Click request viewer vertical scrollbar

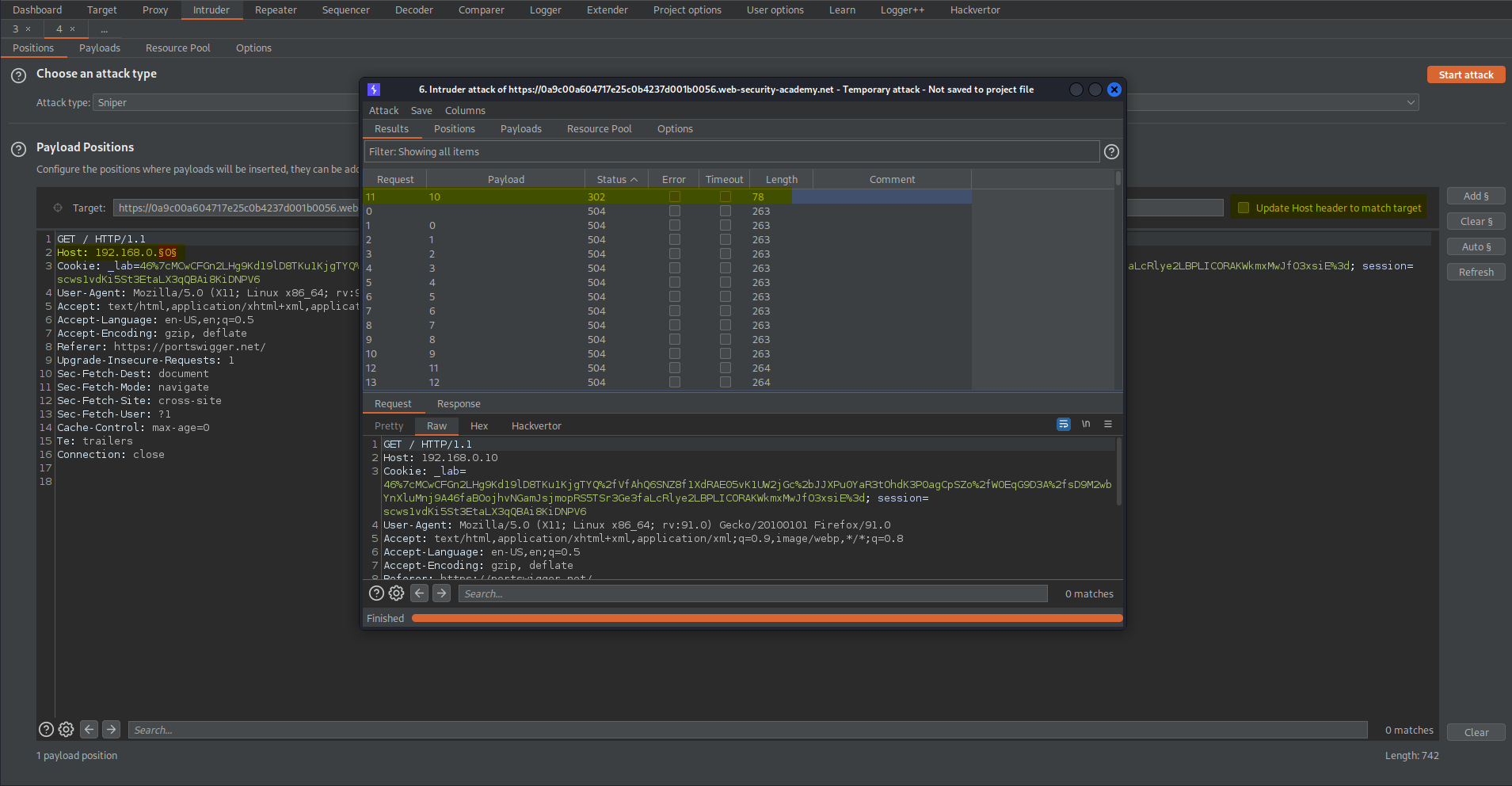(1118, 471)
